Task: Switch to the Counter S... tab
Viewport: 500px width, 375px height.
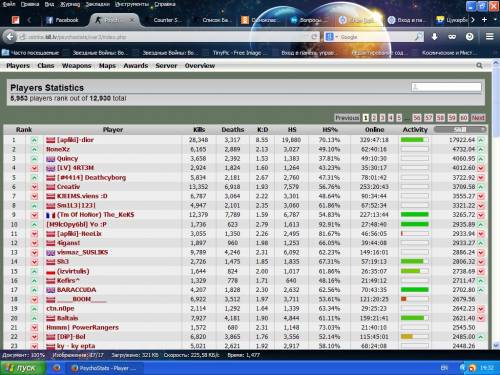Action: pos(167,20)
